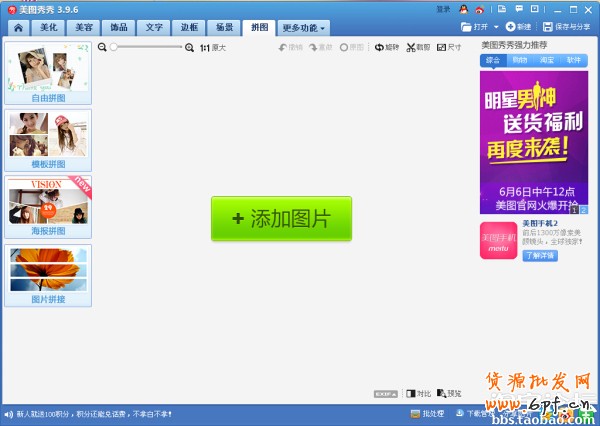This screenshot has width=600, height=426.
Task: Click the 1:1 original size (原大) button
Action: tap(213, 47)
